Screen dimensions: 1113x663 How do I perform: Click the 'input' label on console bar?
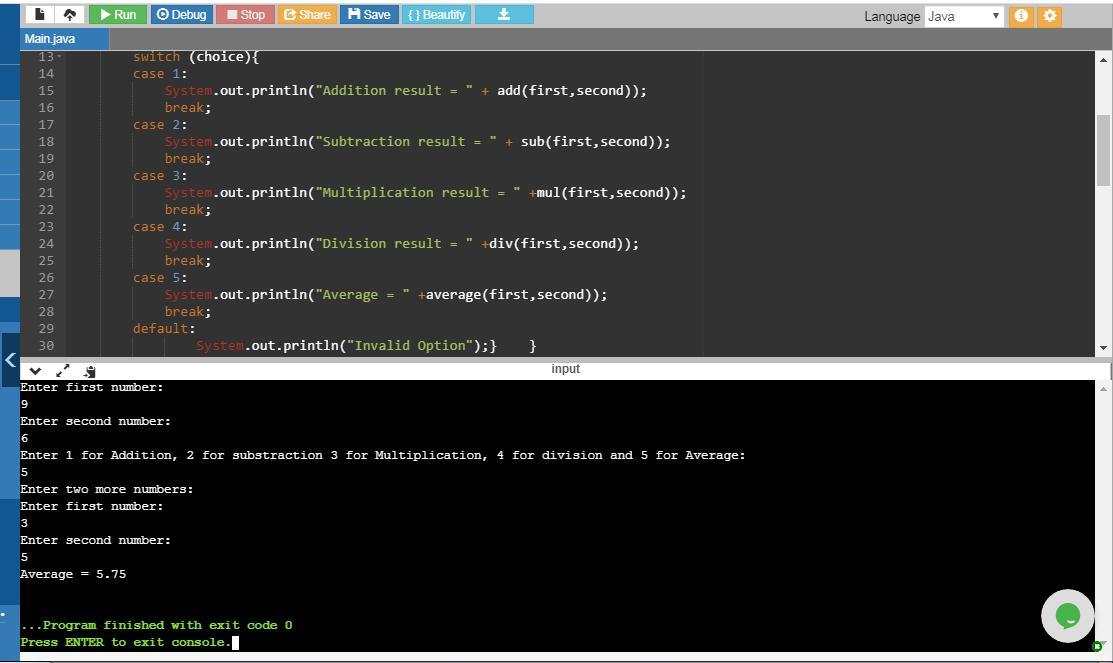(566, 368)
